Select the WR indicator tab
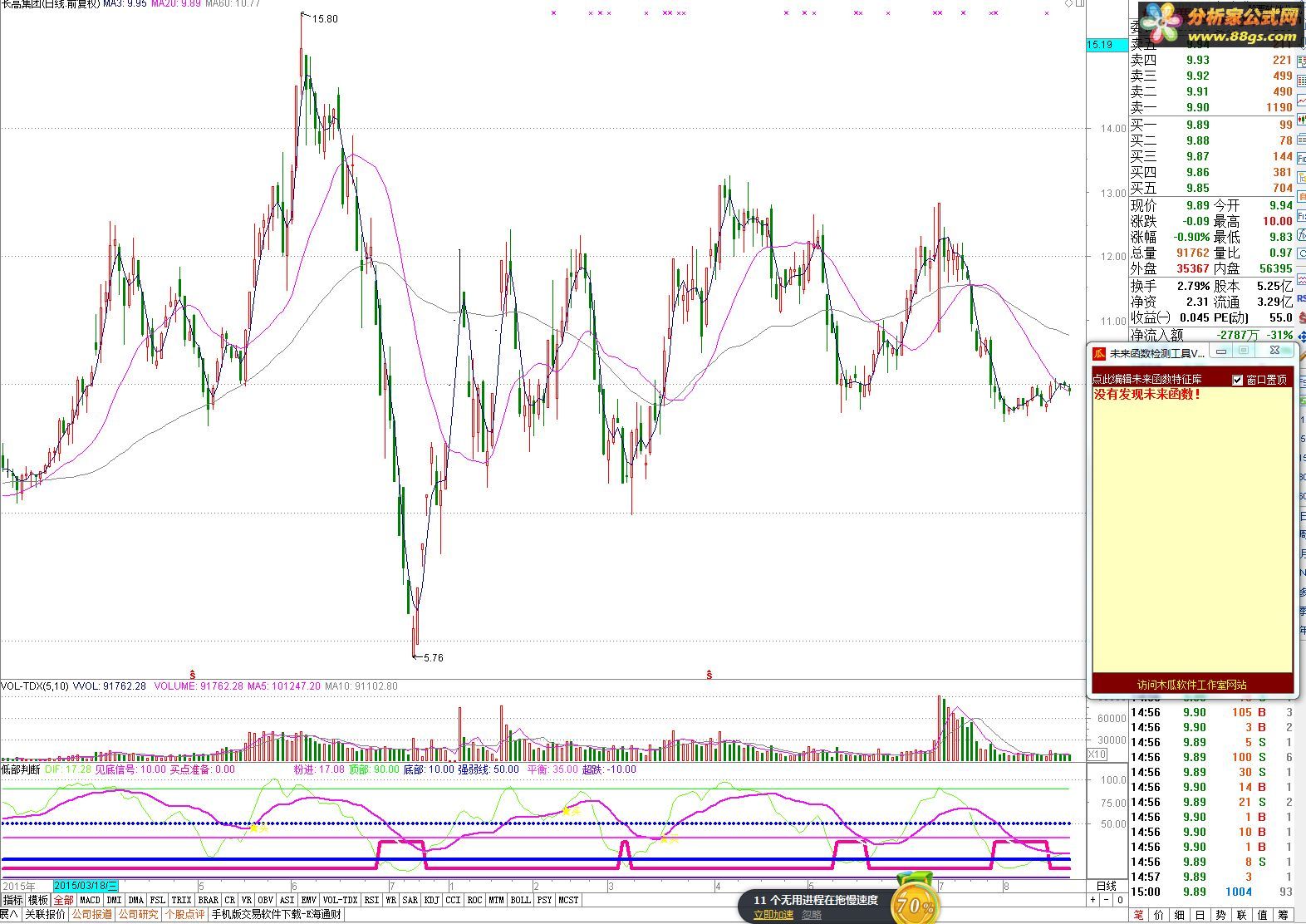 [390, 900]
